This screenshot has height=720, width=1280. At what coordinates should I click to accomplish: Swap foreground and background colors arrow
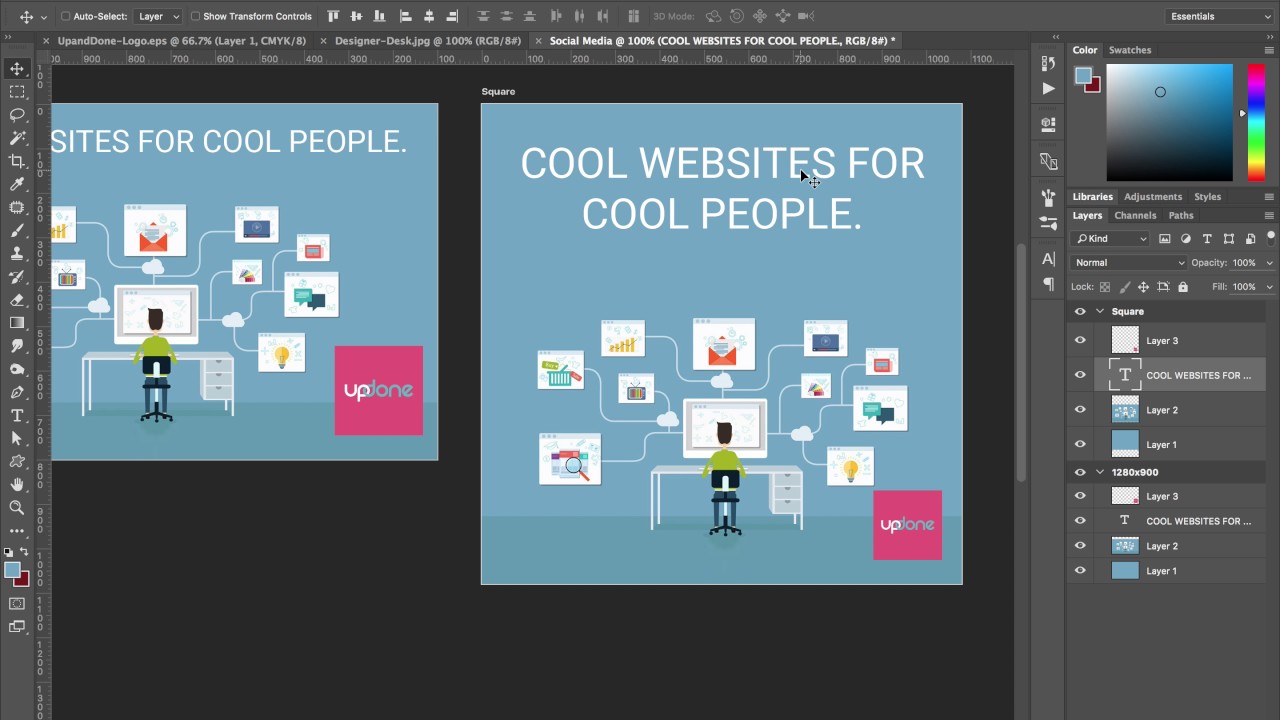(24, 552)
